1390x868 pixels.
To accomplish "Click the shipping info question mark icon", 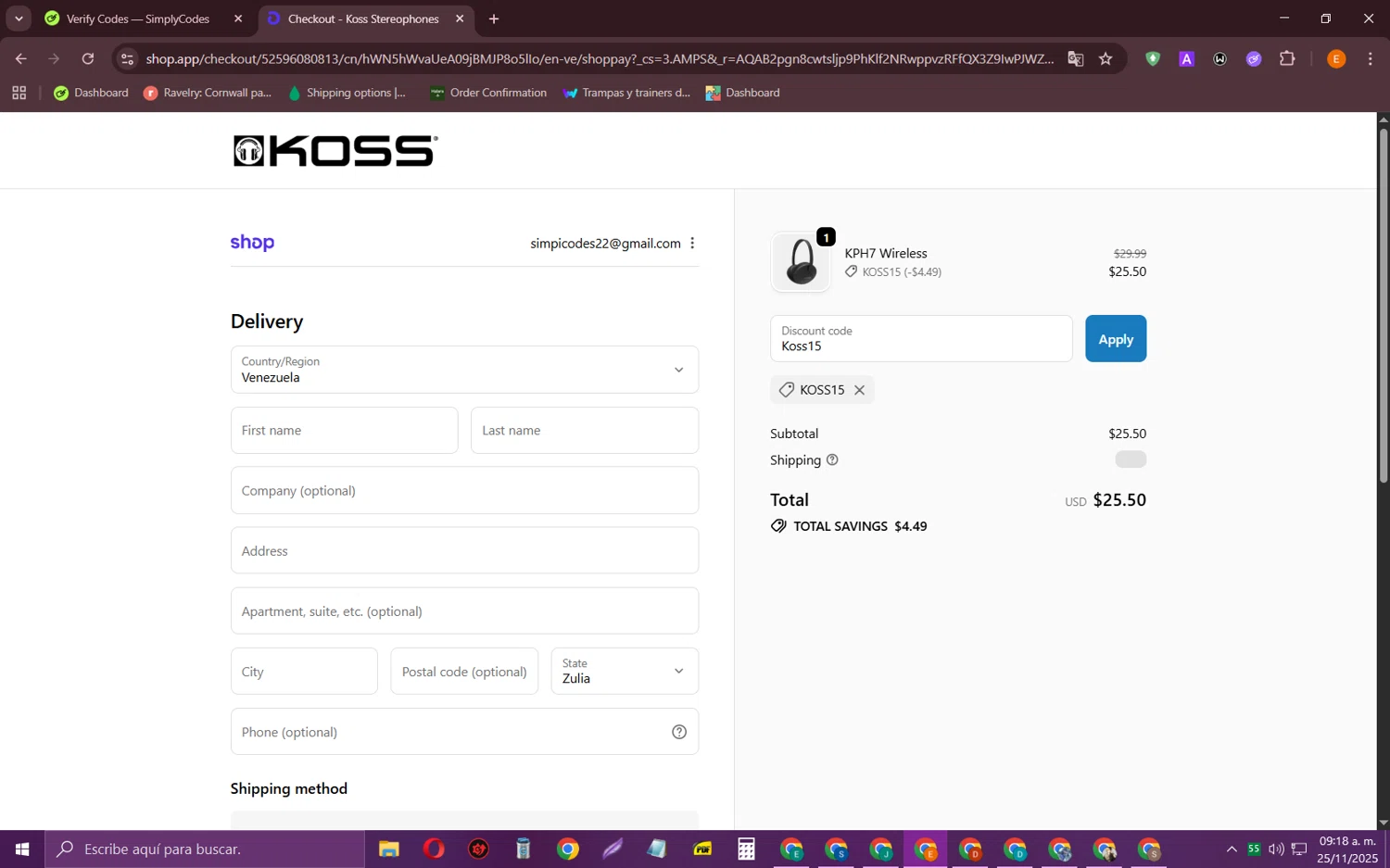I will coord(832,459).
